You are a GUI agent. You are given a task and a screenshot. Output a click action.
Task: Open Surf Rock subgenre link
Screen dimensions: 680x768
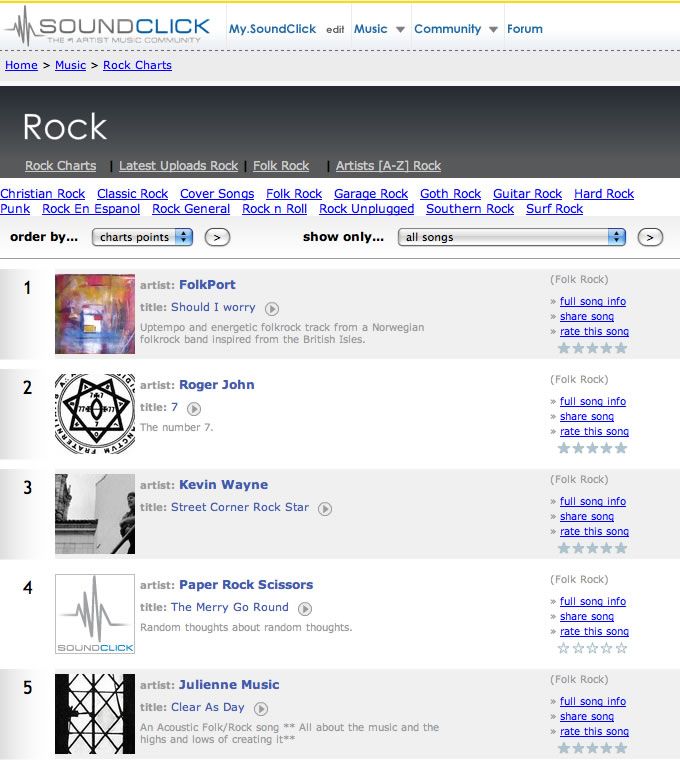point(555,209)
